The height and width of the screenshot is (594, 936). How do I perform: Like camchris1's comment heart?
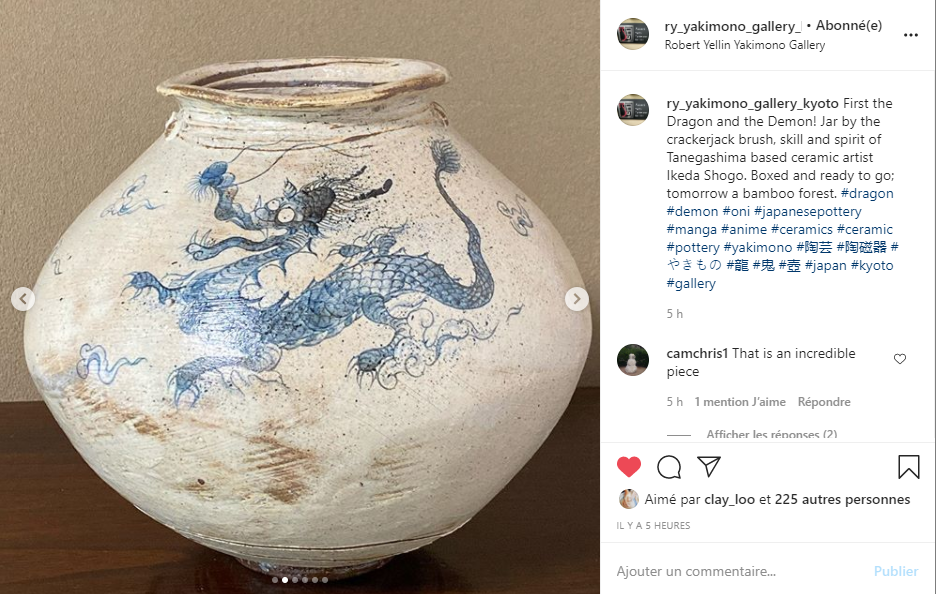[x=900, y=359]
